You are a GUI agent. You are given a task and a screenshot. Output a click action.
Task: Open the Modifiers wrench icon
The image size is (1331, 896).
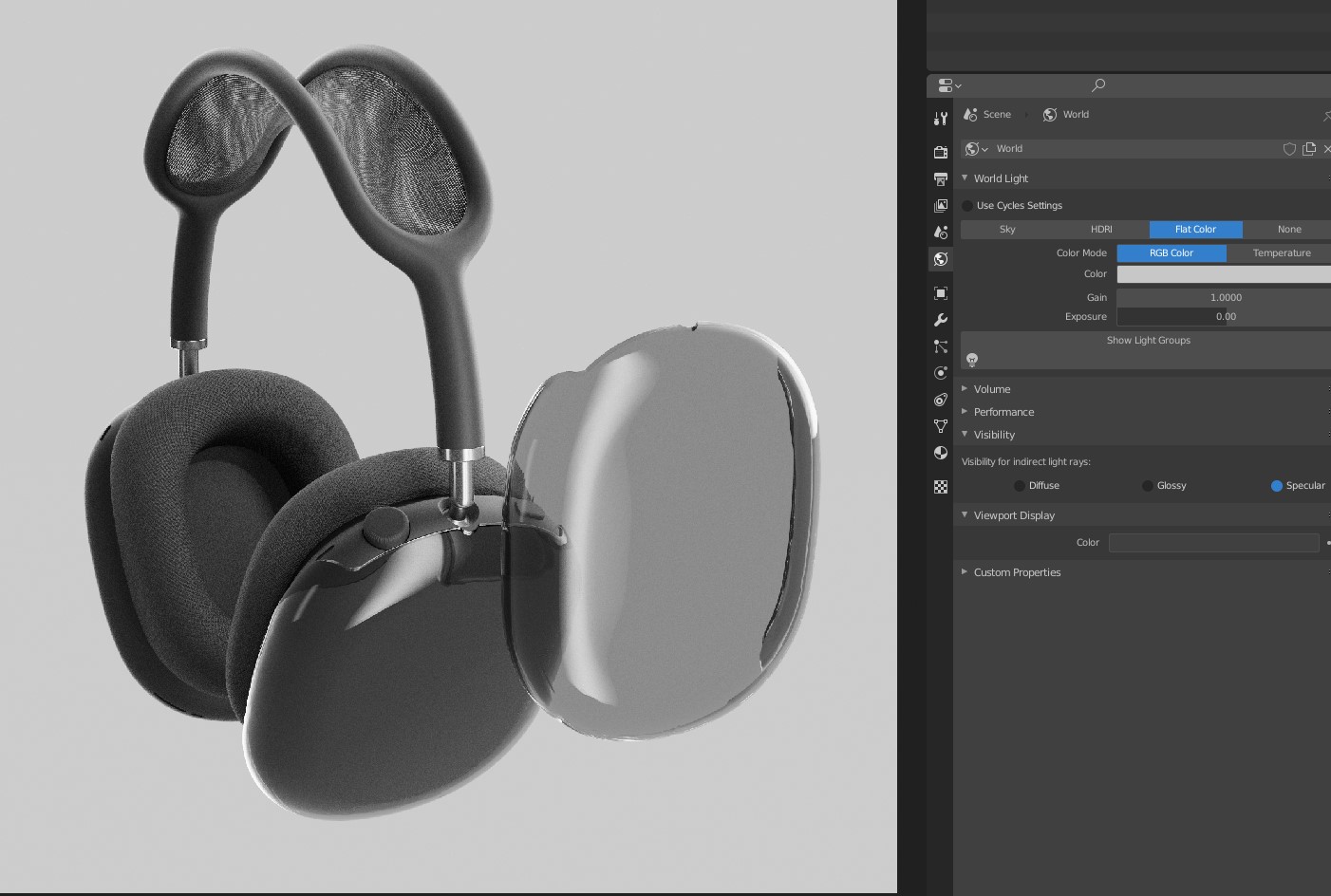(x=941, y=320)
